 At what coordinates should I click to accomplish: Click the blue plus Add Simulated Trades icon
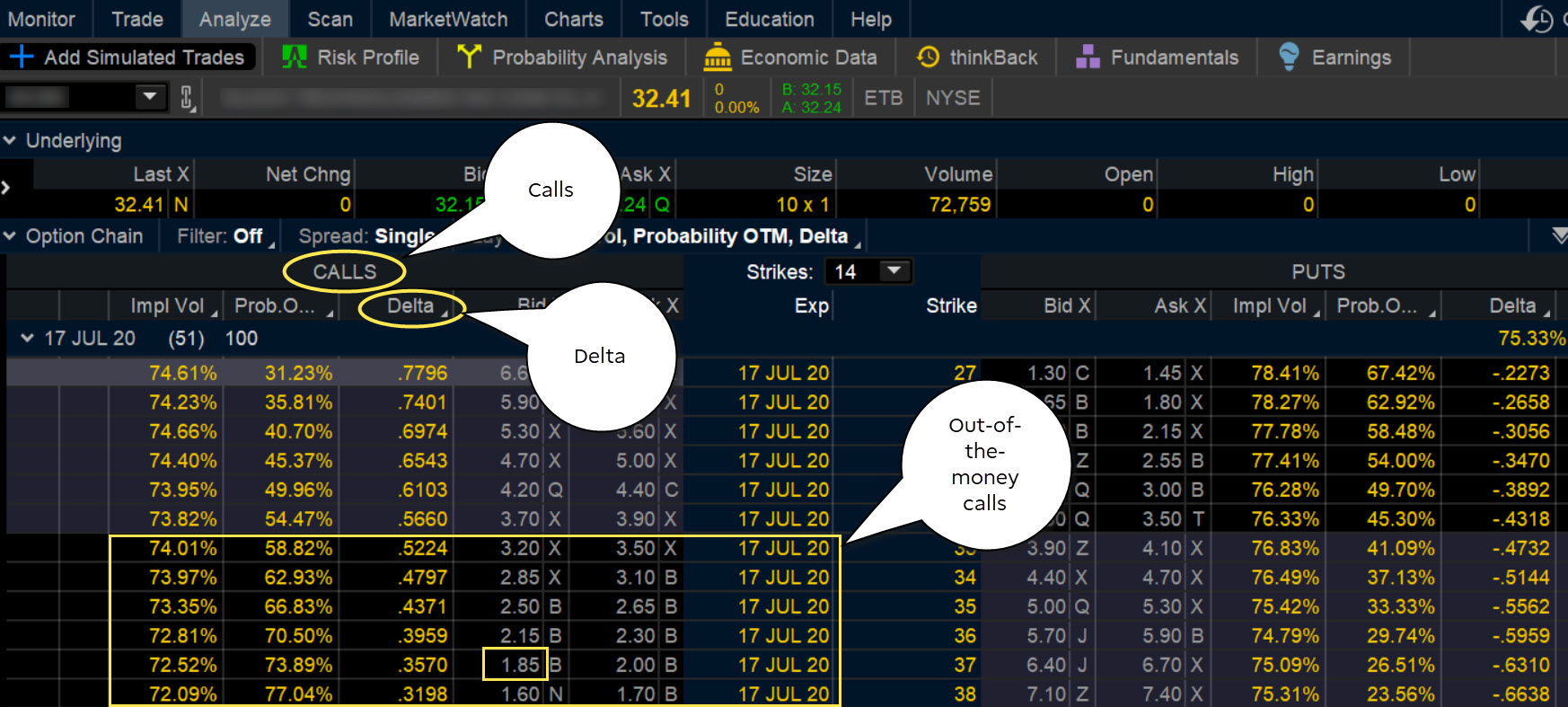22,57
